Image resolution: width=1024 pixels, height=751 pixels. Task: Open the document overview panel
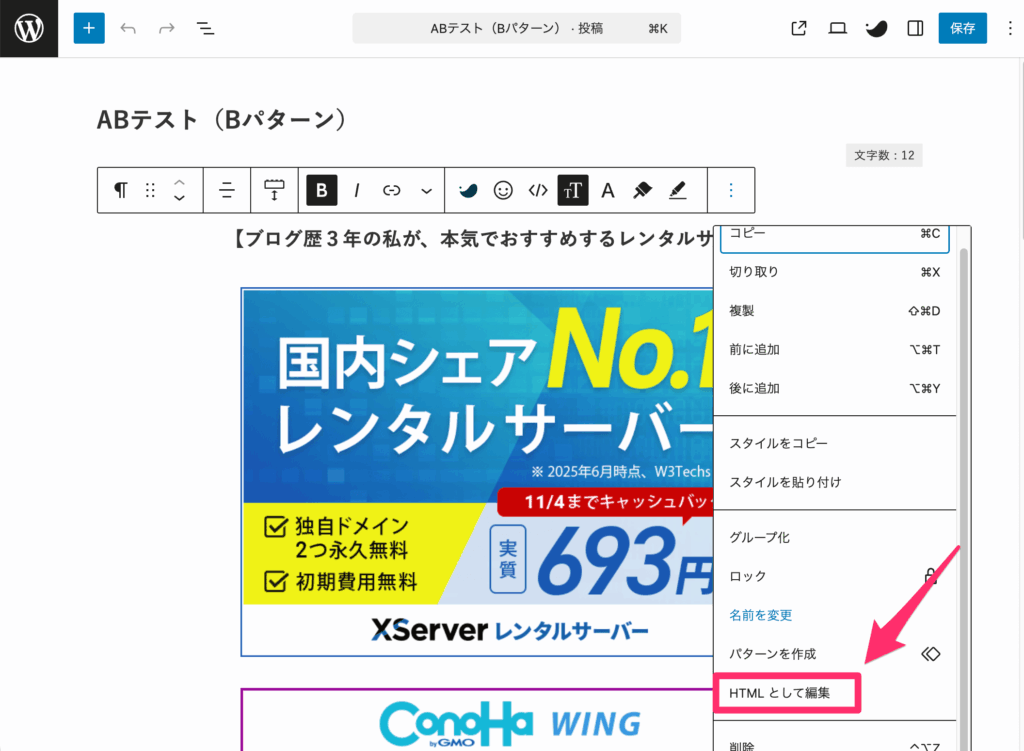[x=205, y=28]
